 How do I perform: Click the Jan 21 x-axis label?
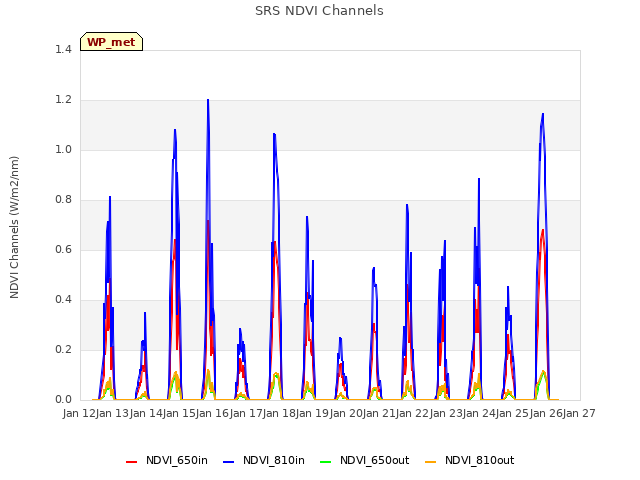click(x=379, y=413)
